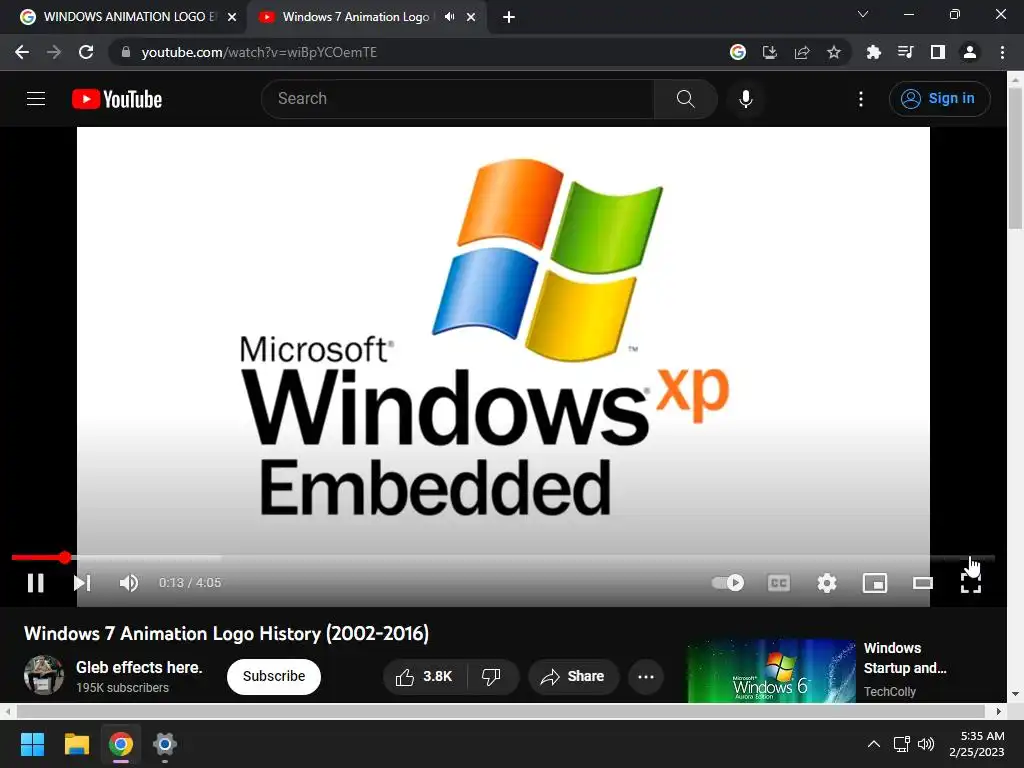Image resolution: width=1024 pixels, height=768 pixels.
Task: Open the Gleb effects here. channel name
Action: [139, 667]
